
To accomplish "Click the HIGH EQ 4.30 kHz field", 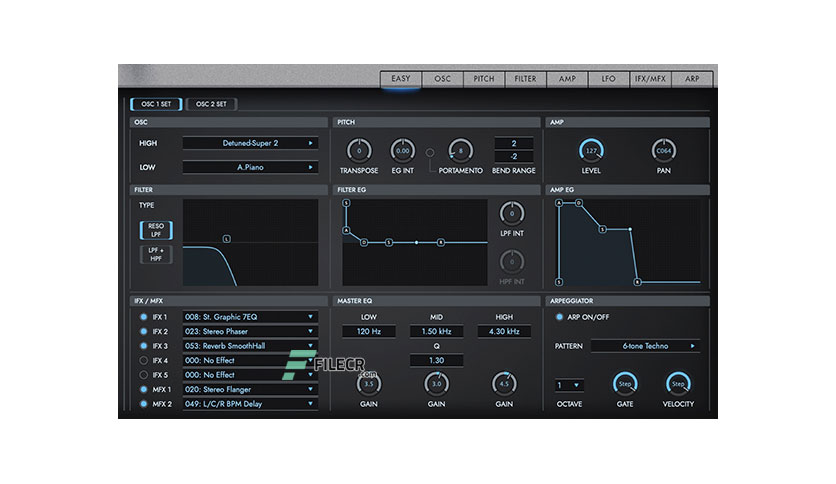I will [x=504, y=332].
